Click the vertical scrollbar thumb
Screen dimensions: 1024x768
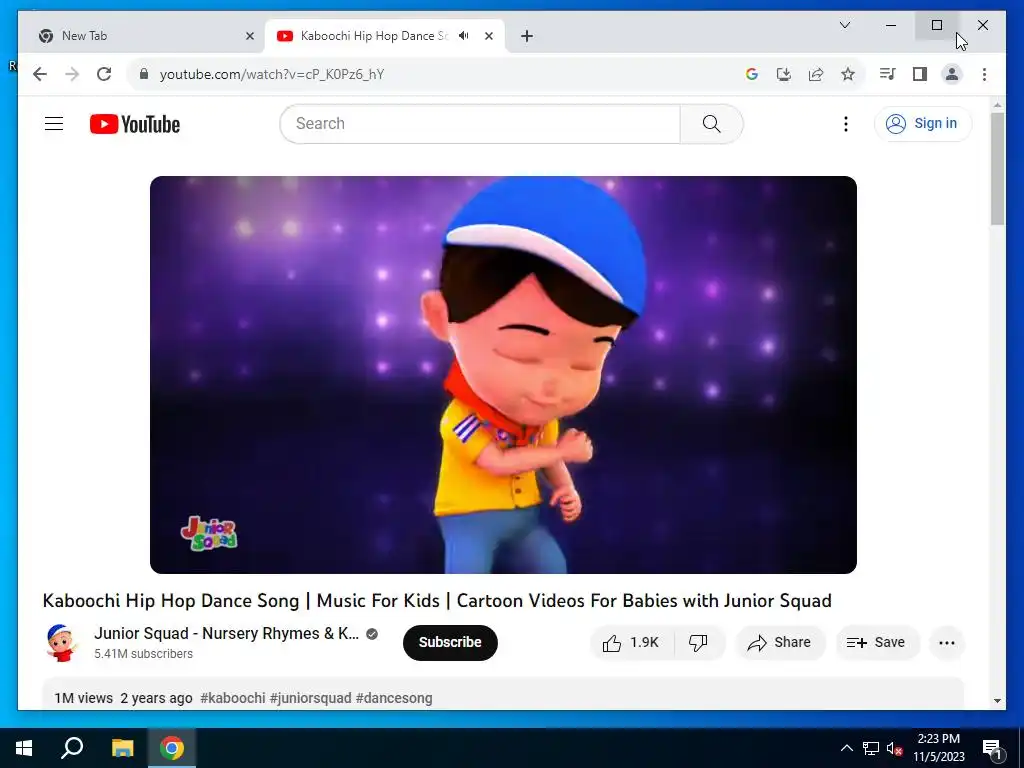[997, 168]
